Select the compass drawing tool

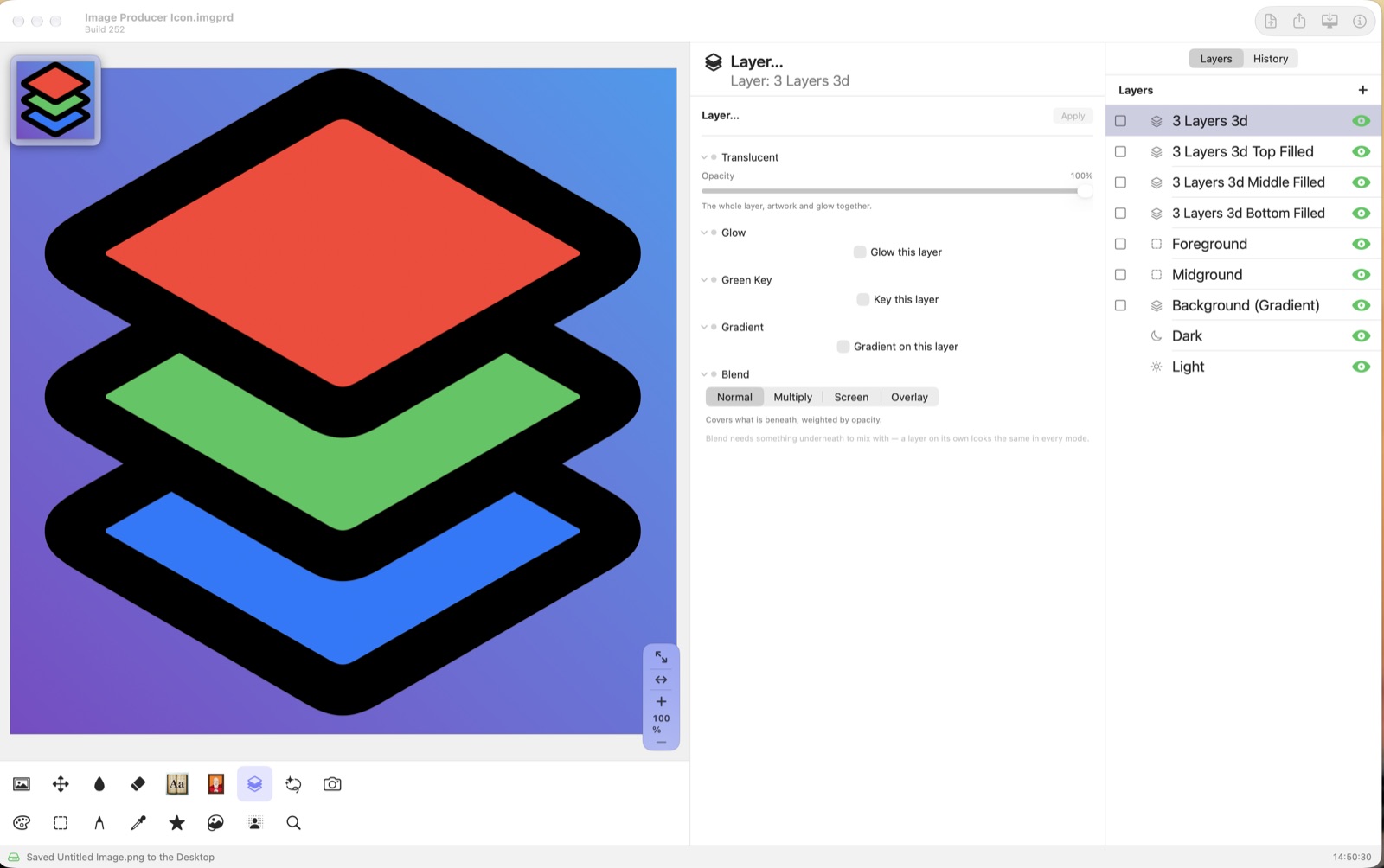click(99, 823)
